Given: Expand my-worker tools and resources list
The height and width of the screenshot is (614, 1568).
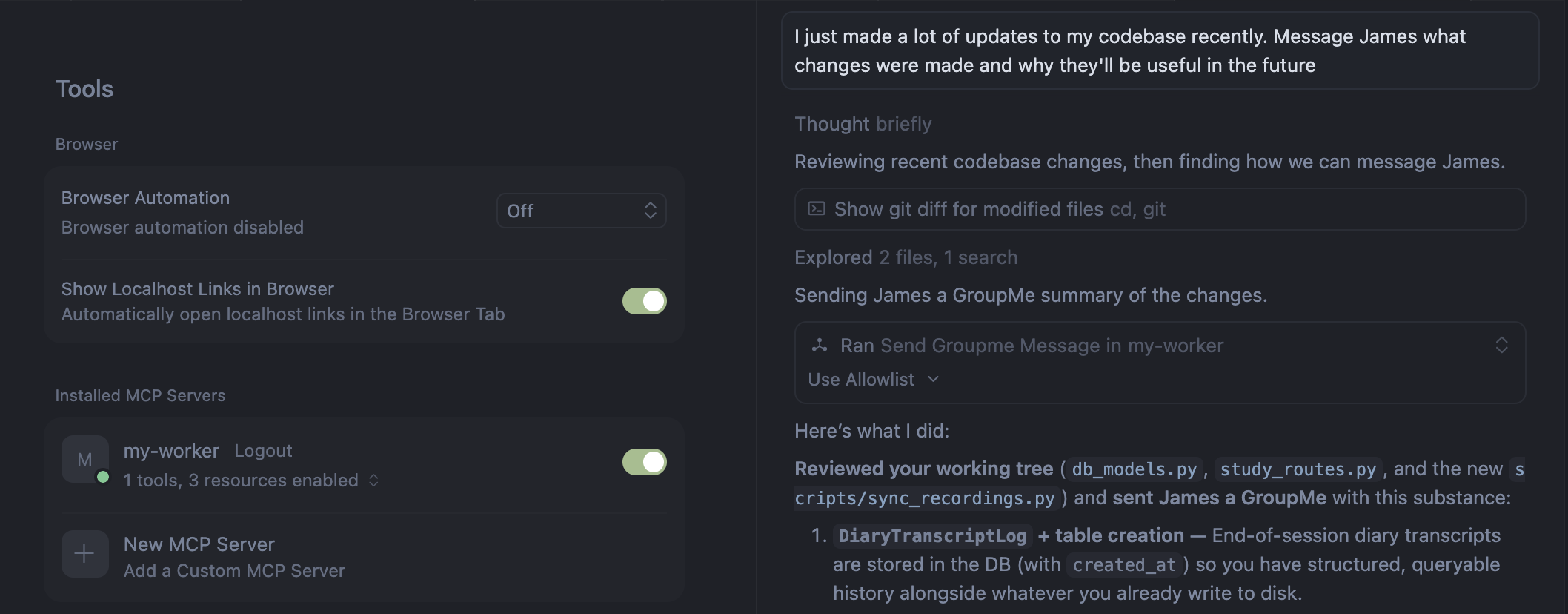Looking at the screenshot, I should (x=373, y=481).
